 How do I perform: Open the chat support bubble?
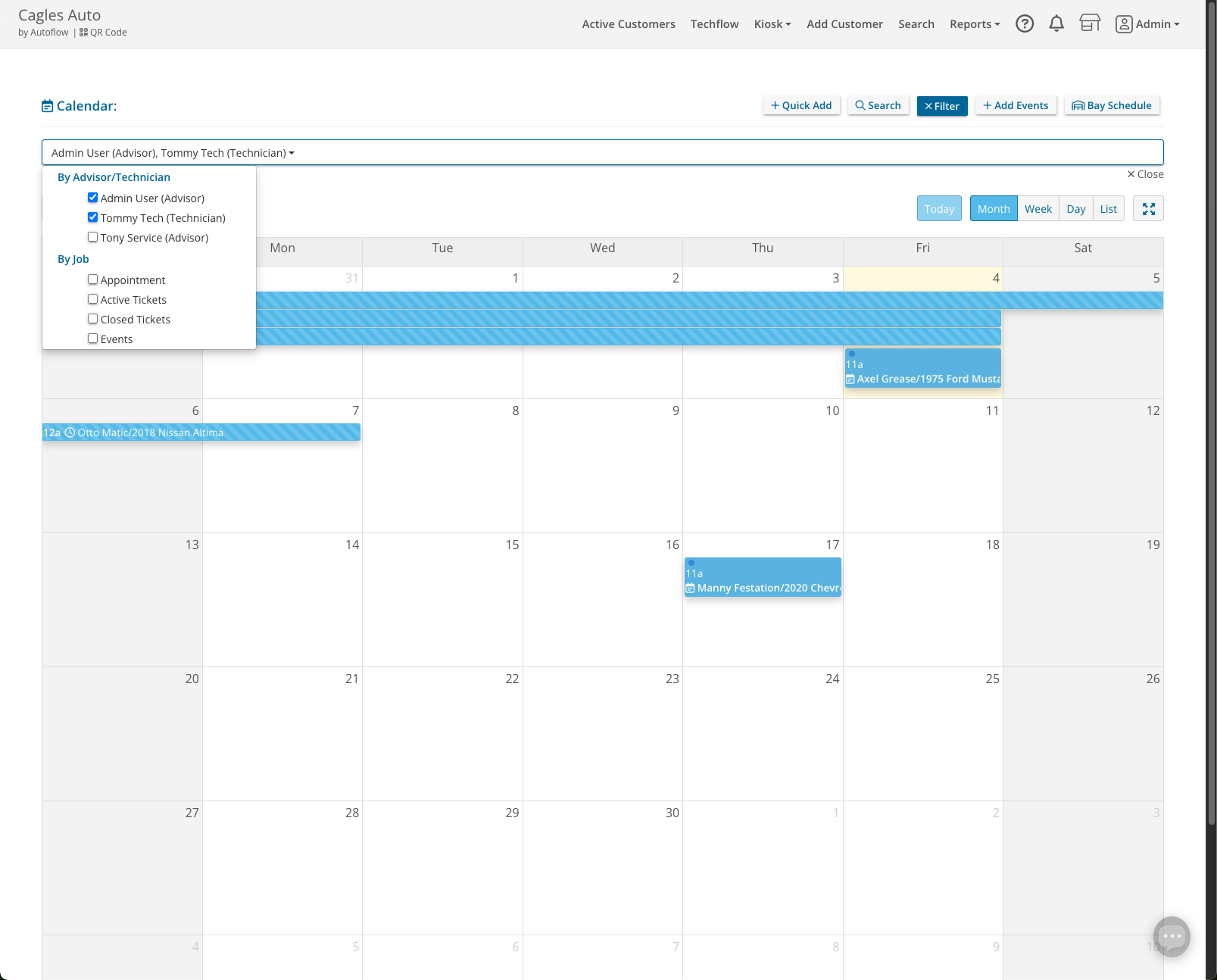tap(1172, 937)
